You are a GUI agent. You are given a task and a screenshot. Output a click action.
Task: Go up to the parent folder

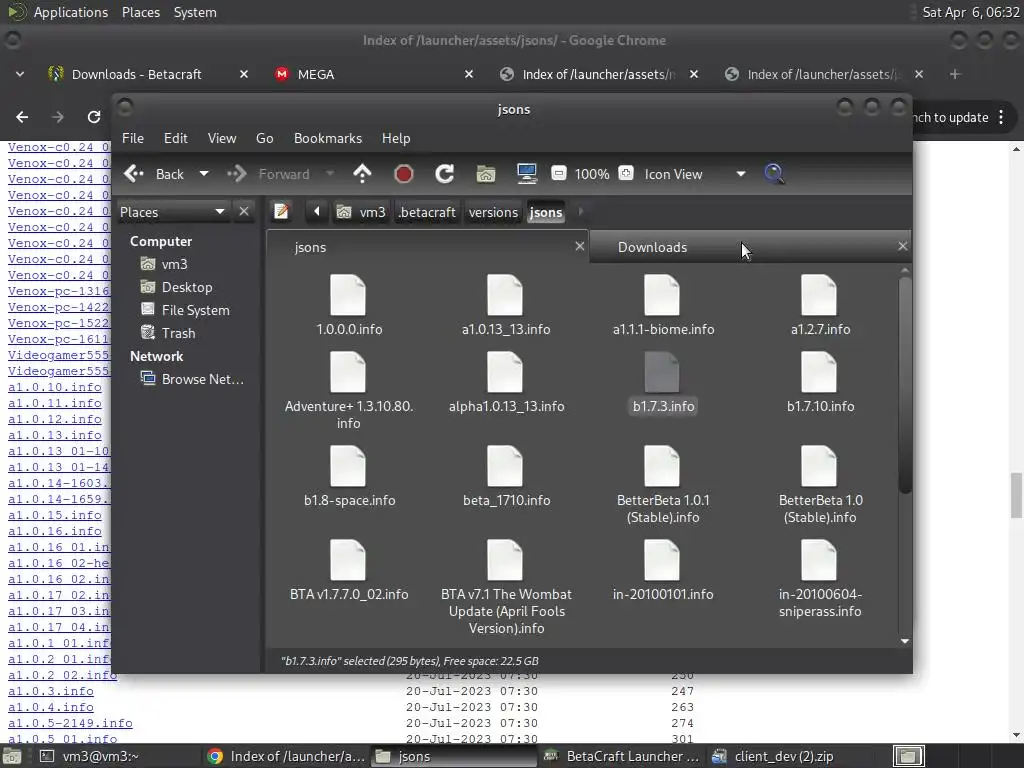(362, 174)
